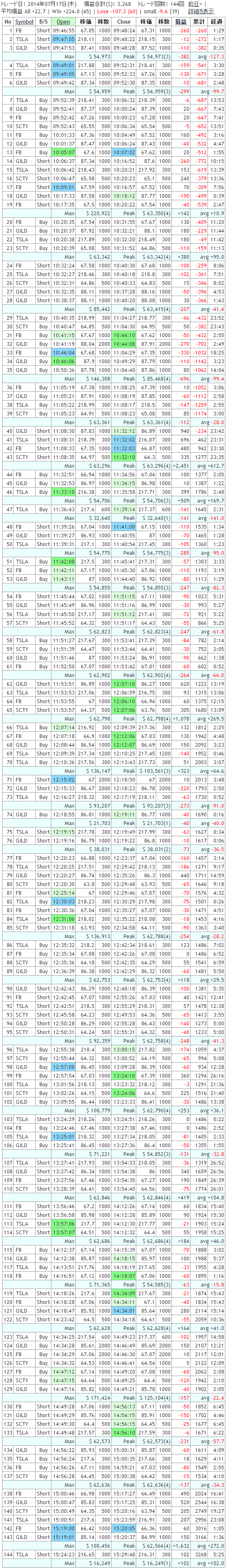Select highlighted open time 13:25:01

pyautogui.click(x=63, y=1136)
